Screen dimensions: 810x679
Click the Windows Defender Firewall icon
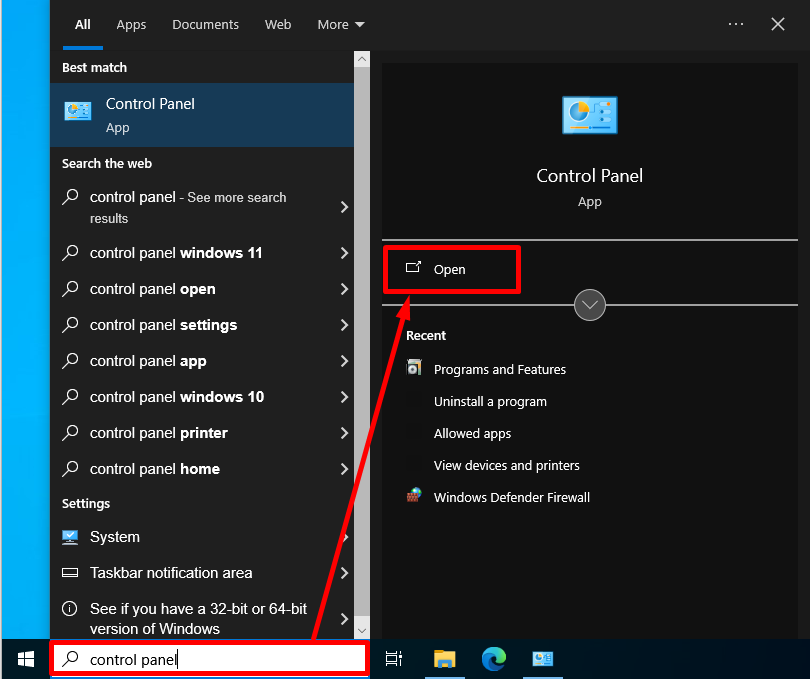[414, 495]
